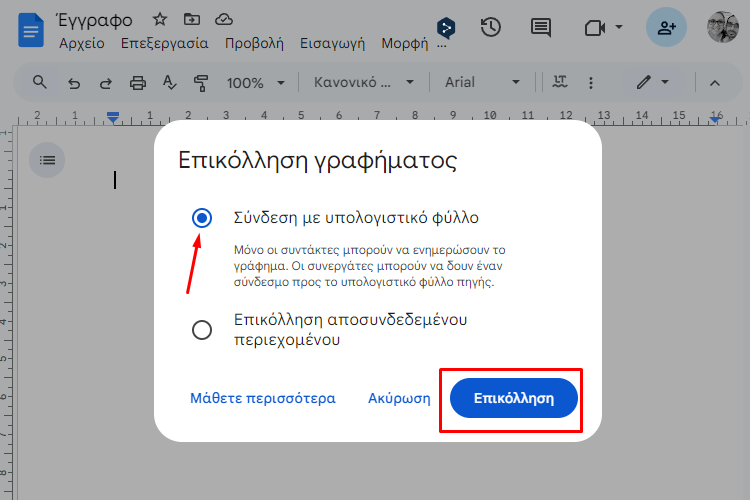750x500 pixels.
Task: Open the Εισαγωγή menu
Action: [x=332, y=44]
